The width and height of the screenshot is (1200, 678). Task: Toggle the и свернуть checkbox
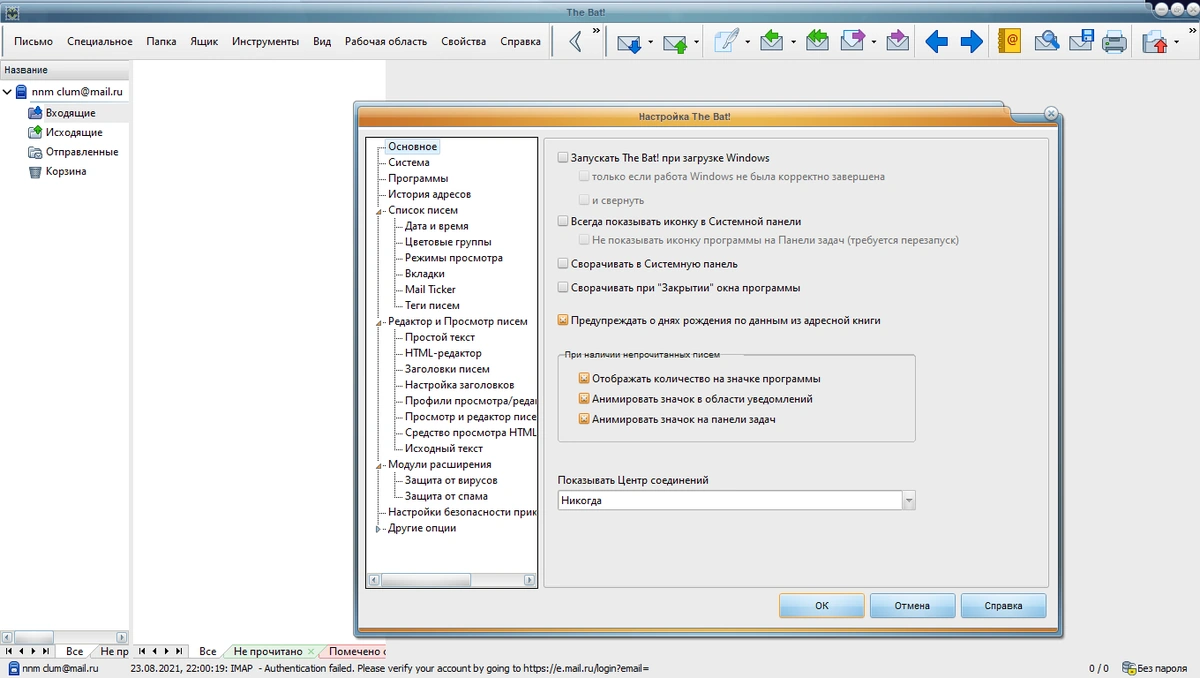584,200
